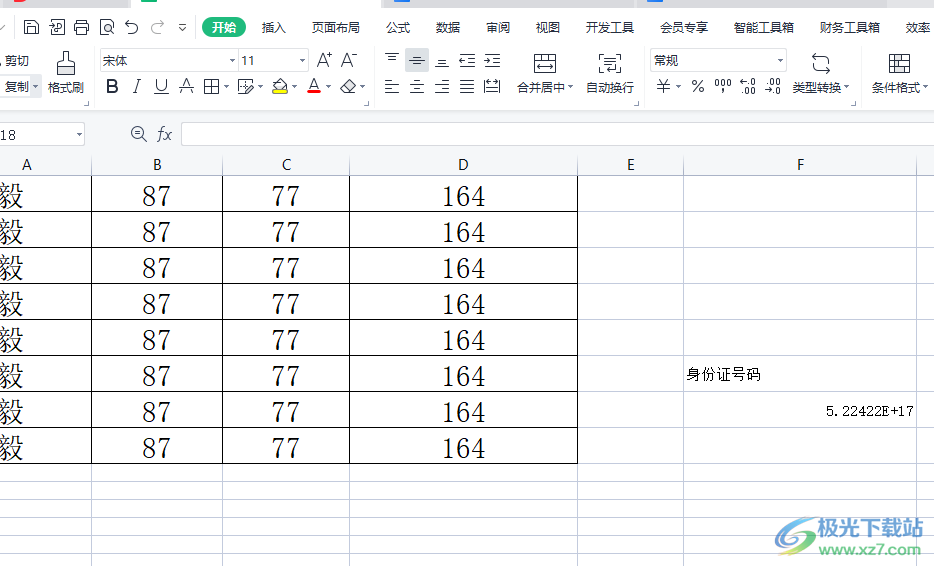This screenshot has width=934, height=566.
Task: Open the borders dropdown arrow
Action: click(227, 87)
